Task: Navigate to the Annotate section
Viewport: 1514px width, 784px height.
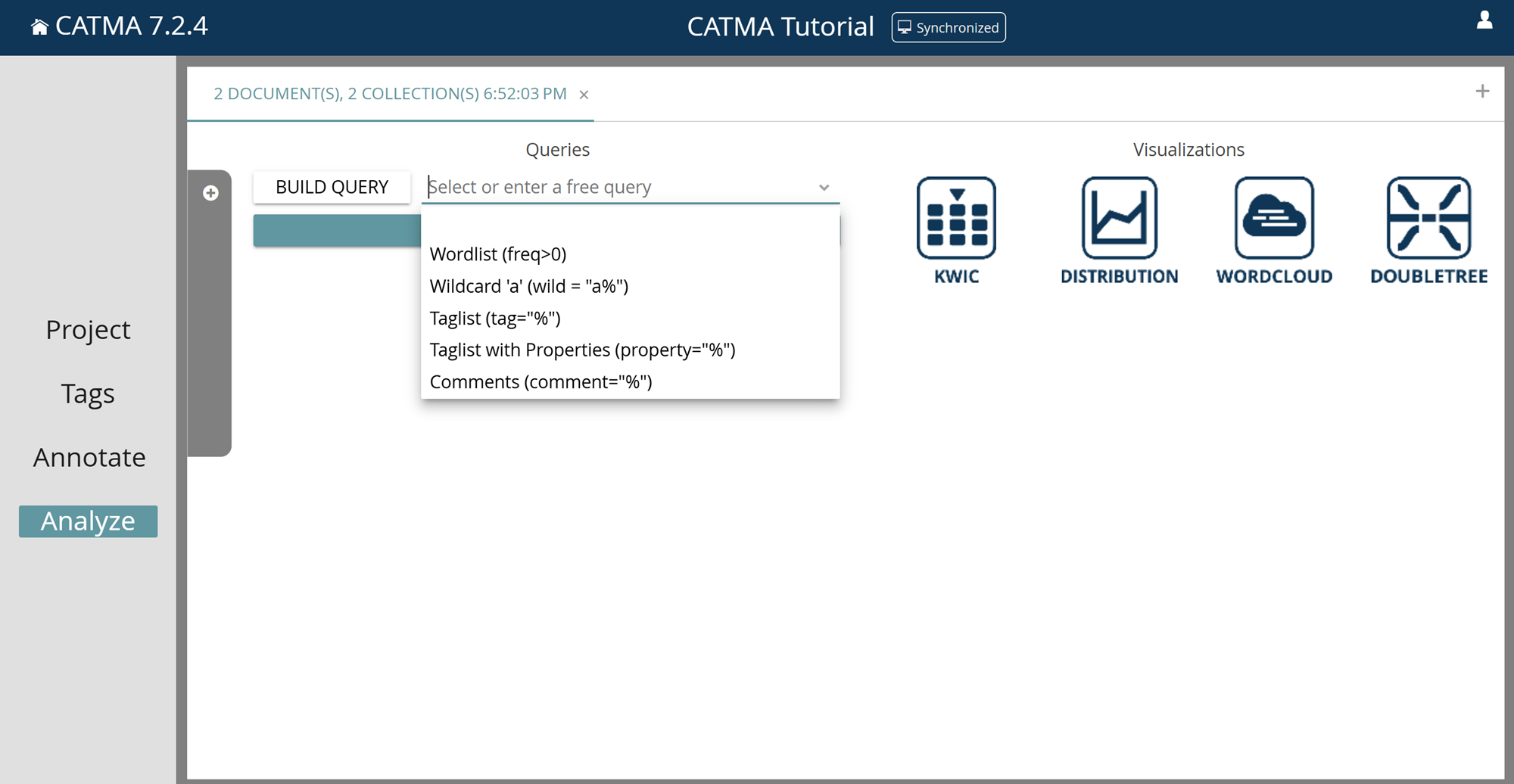Action: [89, 456]
